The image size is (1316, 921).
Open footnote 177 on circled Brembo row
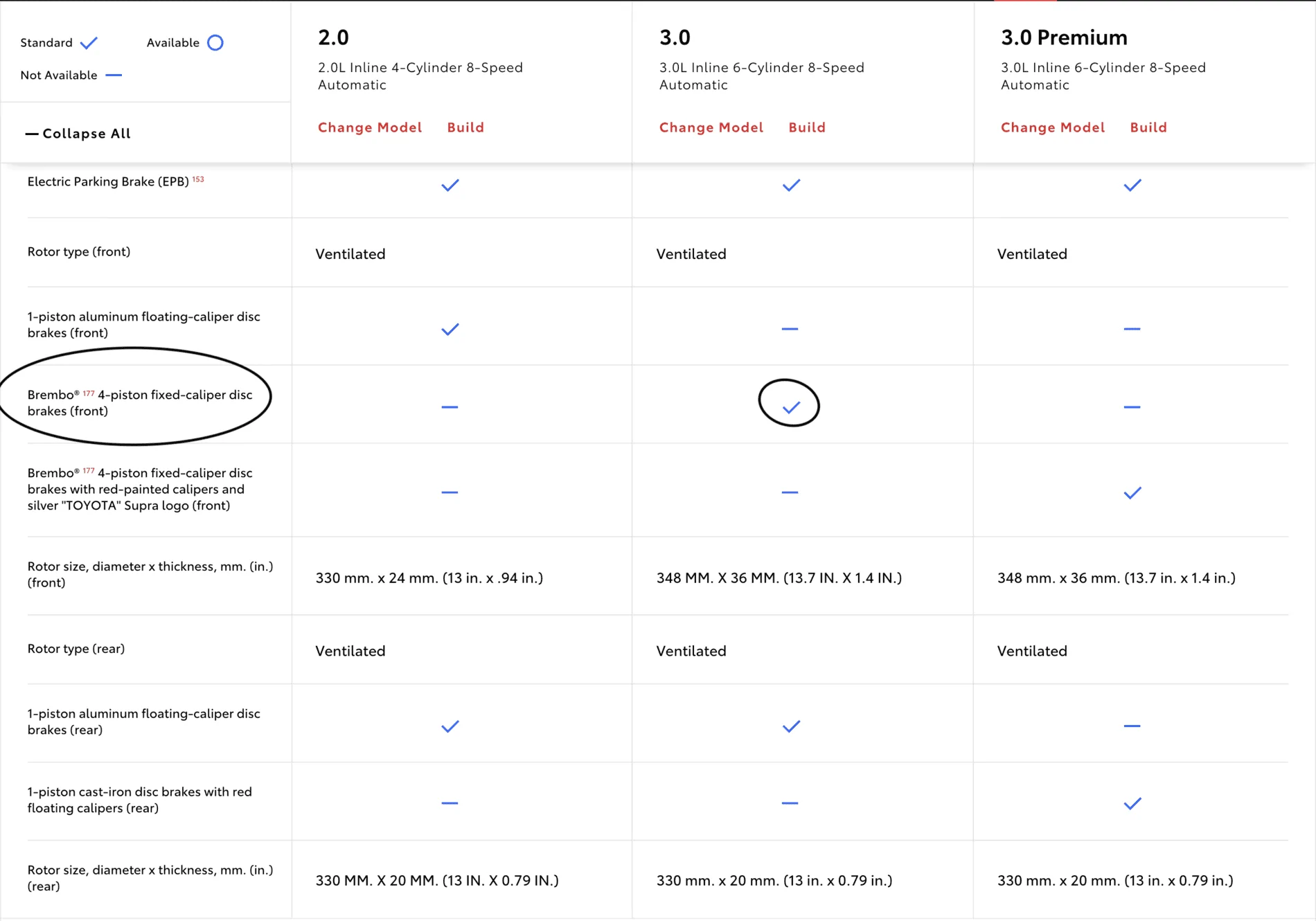pos(89,393)
